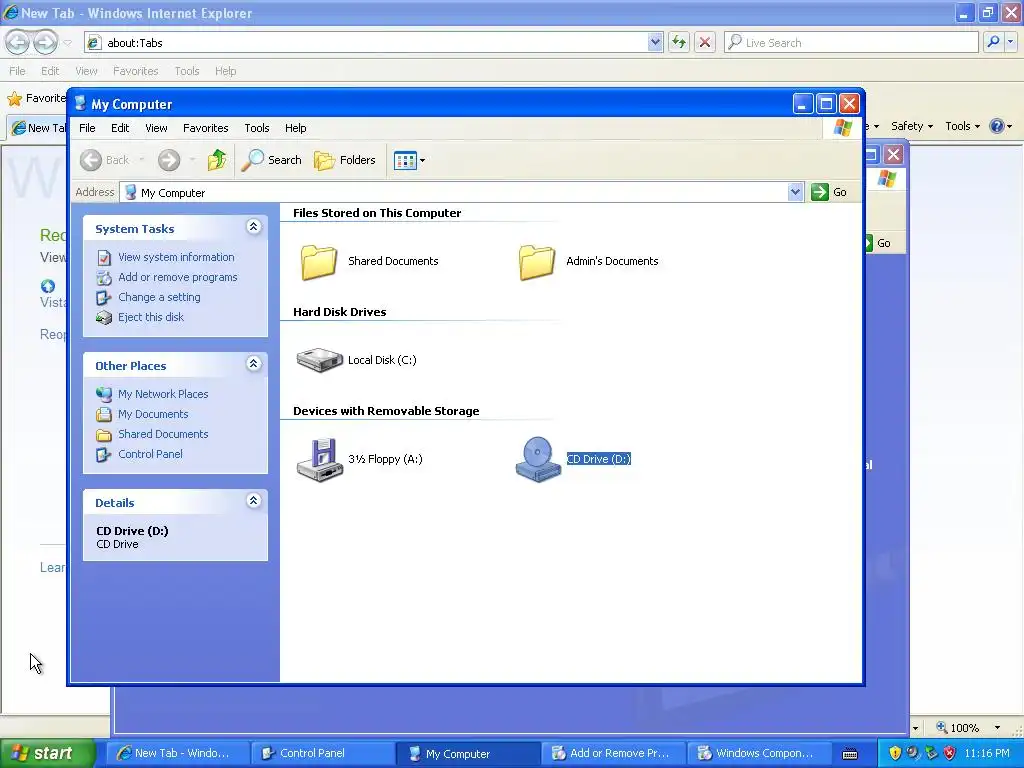Open the zoom level 100% dropdown

pos(997,727)
